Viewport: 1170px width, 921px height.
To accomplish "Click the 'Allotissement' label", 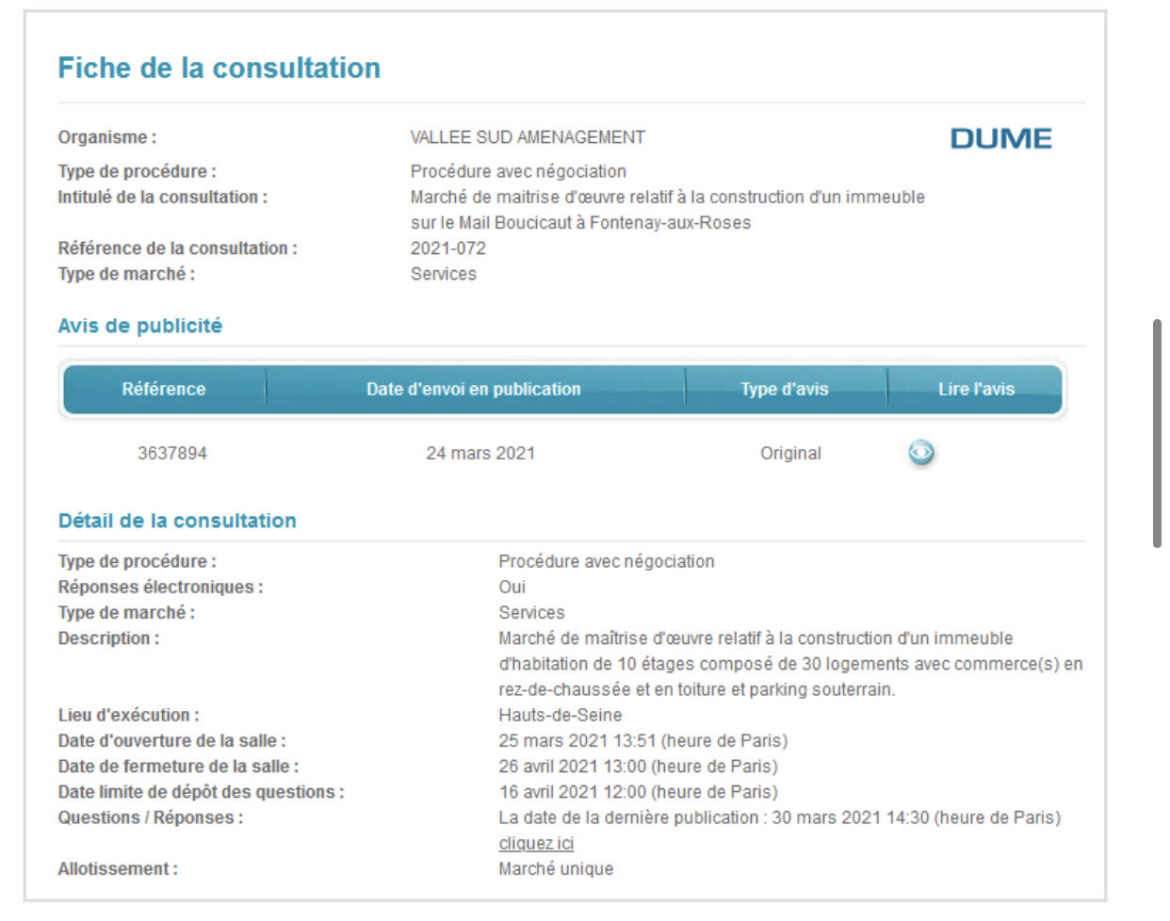I will (118, 869).
